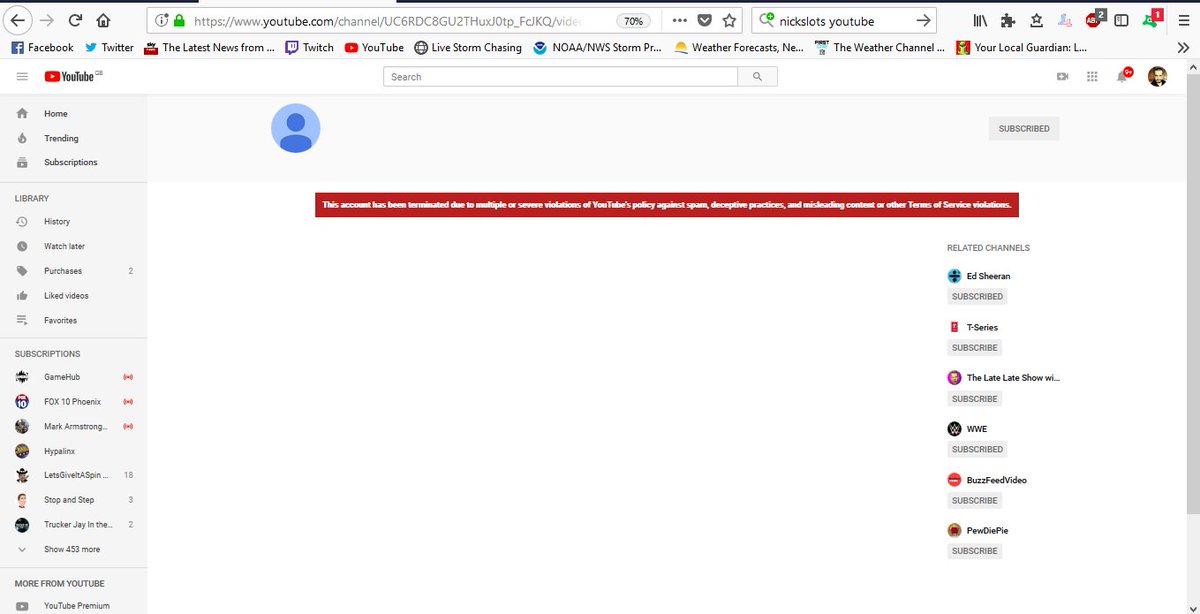
Task: Go back with the browser back arrow
Action: [x=18, y=20]
